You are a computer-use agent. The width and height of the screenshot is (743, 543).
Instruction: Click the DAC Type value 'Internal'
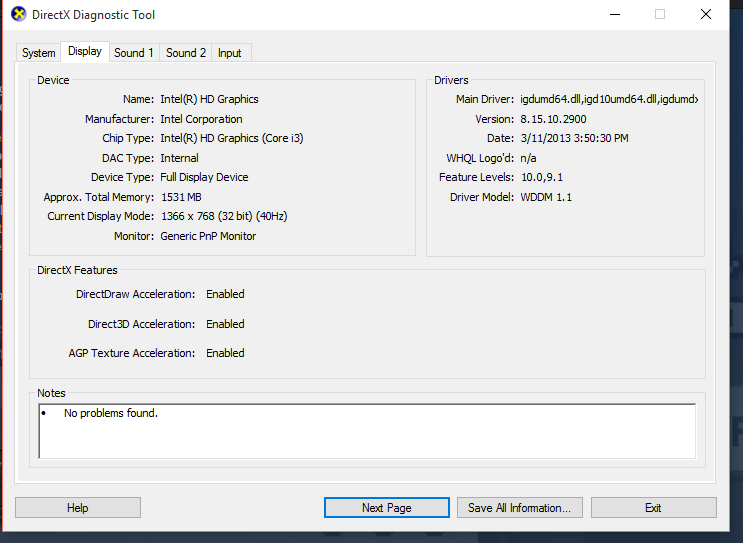[179, 158]
